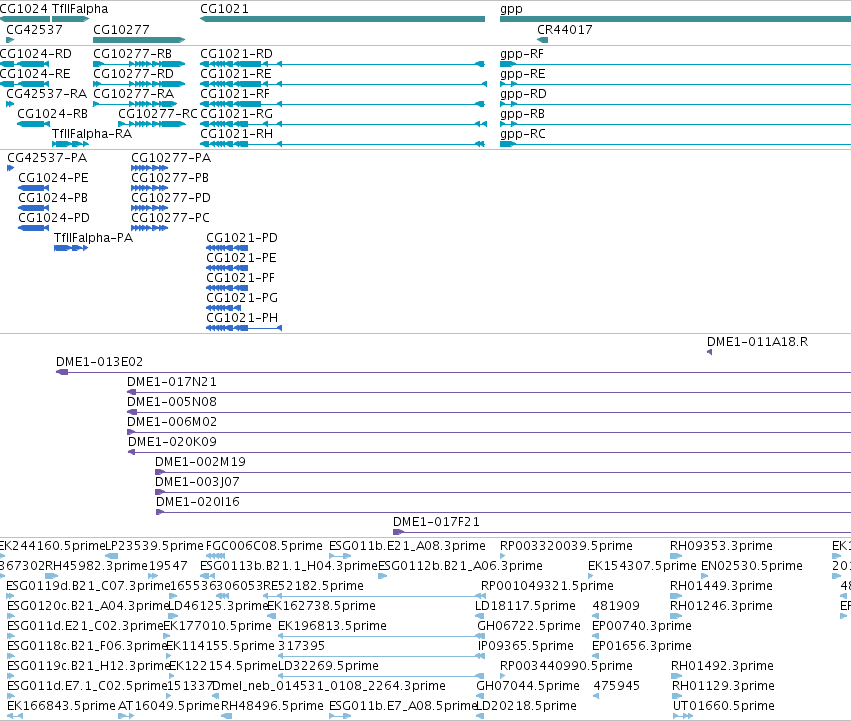This screenshot has height=721, width=851.
Task: Click the CR44017 gene arrow glyph
Action: point(542,40)
